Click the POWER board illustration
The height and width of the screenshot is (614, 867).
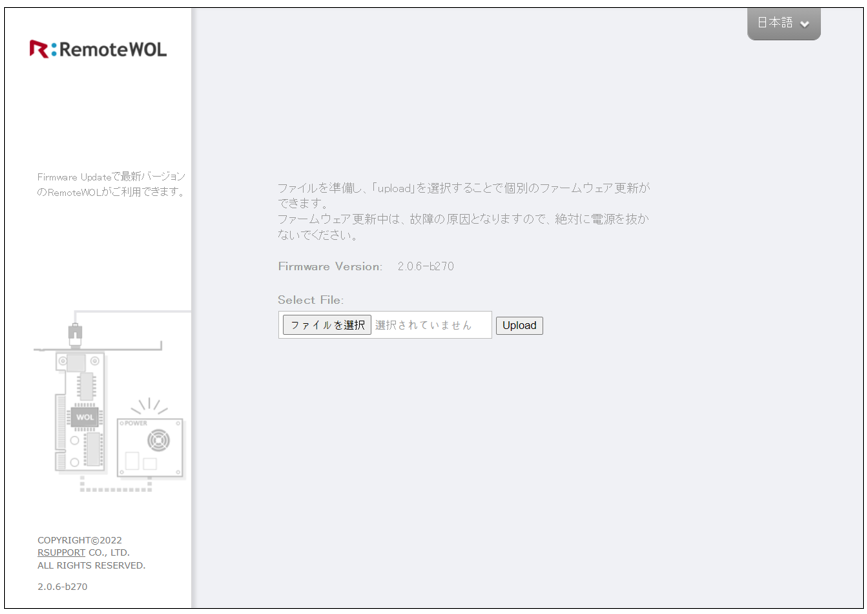tap(150, 447)
